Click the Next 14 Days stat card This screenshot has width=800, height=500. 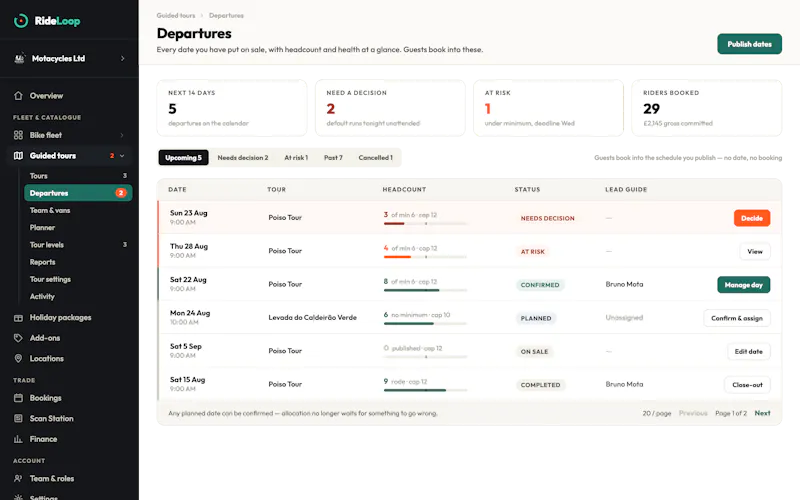point(232,108)
